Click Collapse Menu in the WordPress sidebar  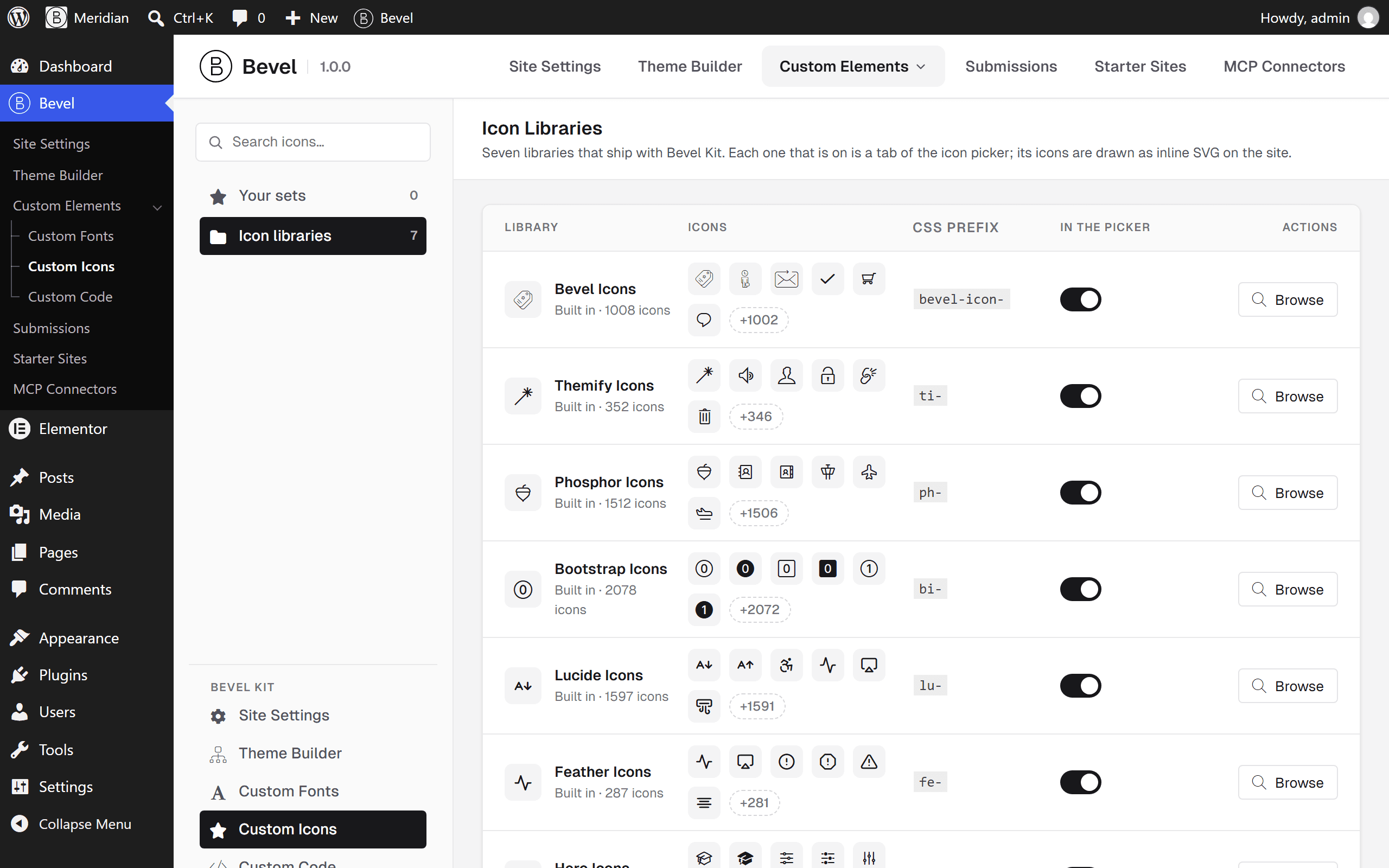click(x=85, y=824)
